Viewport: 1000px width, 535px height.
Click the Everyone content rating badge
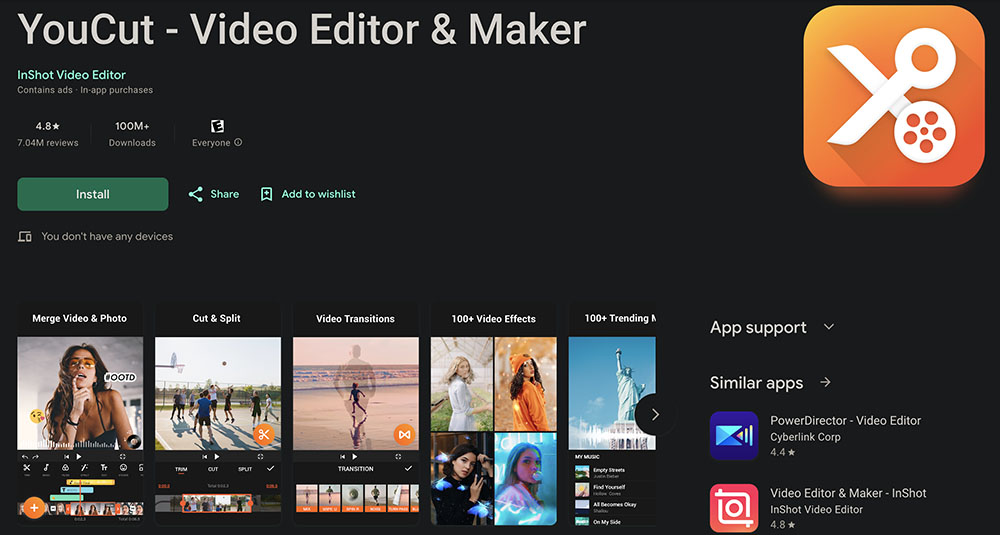217,126
